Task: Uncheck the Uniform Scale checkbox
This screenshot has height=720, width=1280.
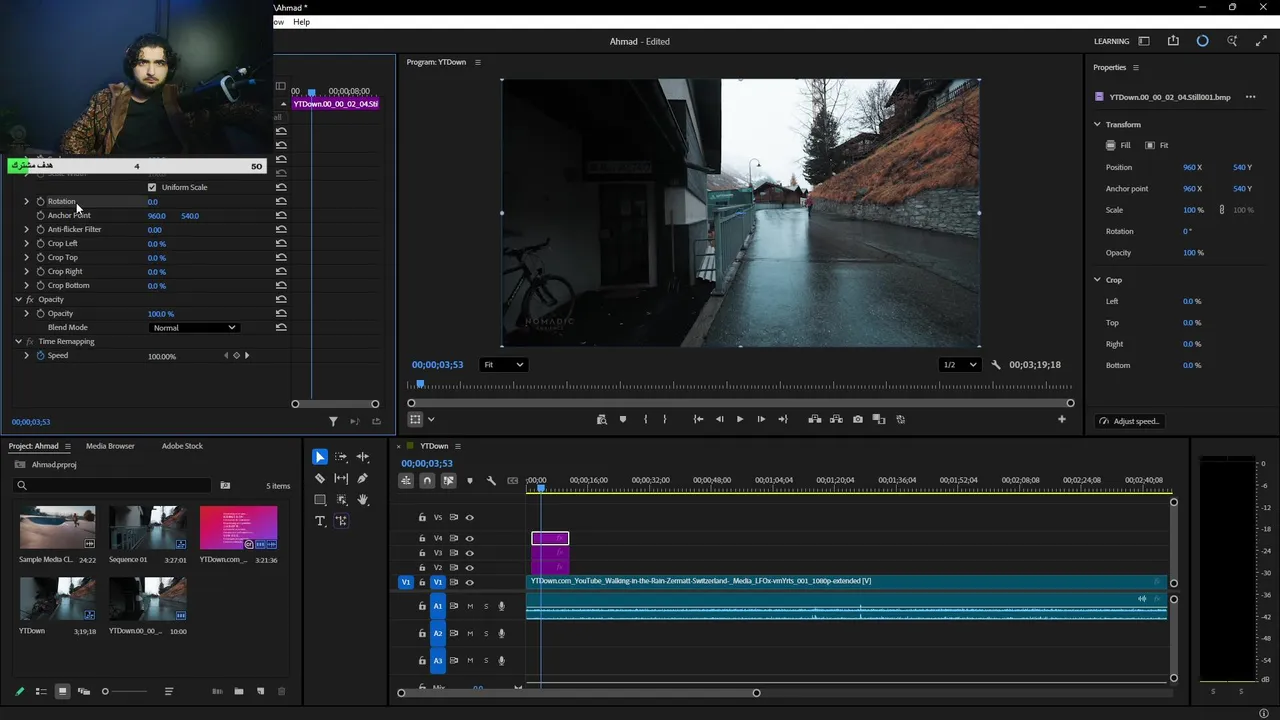Action: 152,187
